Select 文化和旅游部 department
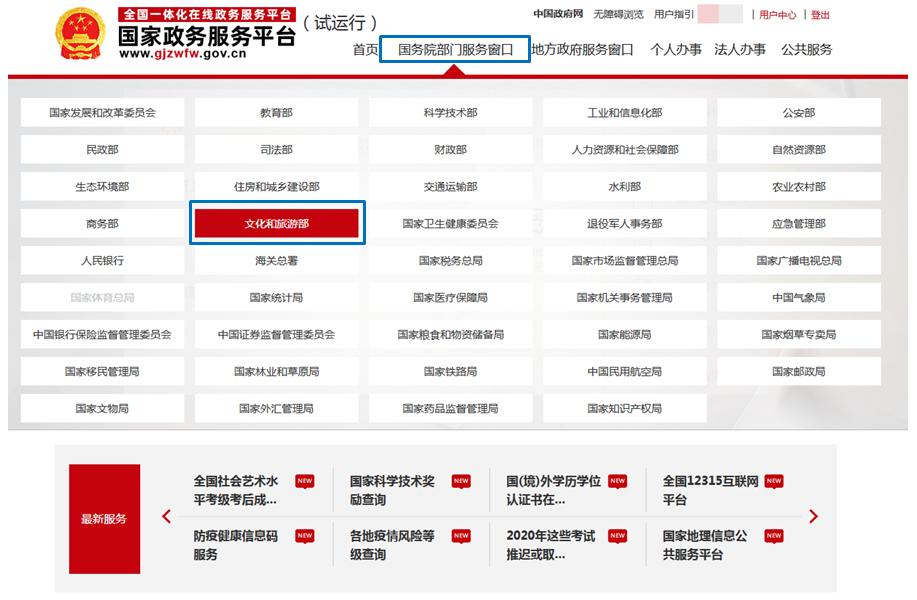 point(277,224)
